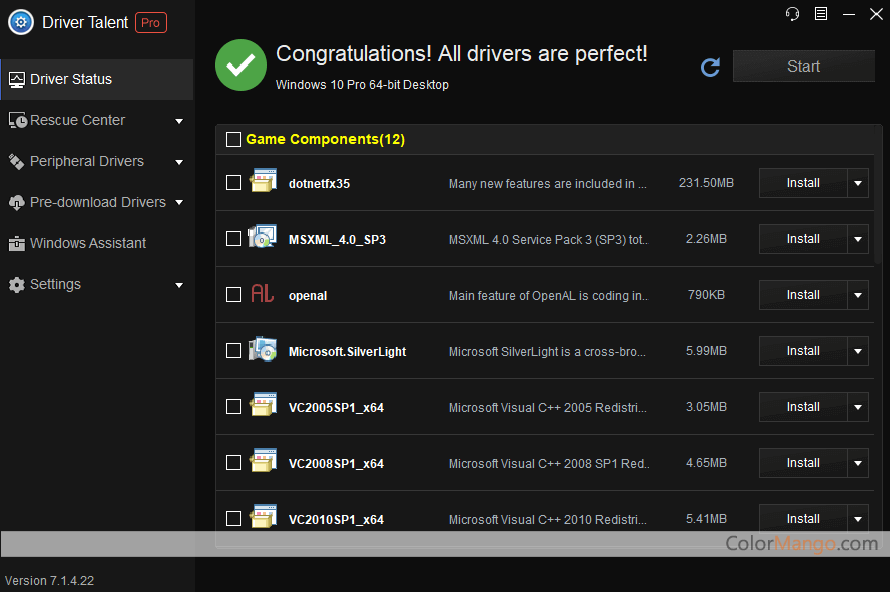
Task: Install the VC2008SP1_x64 component
Action: pos(803,463)
